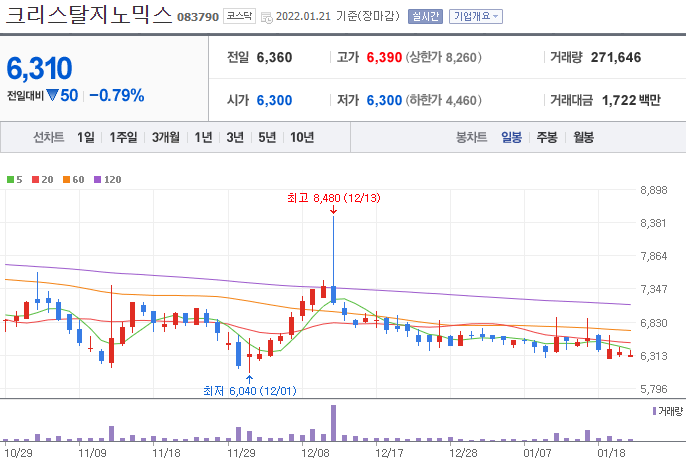Viewport: 686px width, 461px height.
Task: Click the 상한가 8,260 text
Action: click(444, 57)
